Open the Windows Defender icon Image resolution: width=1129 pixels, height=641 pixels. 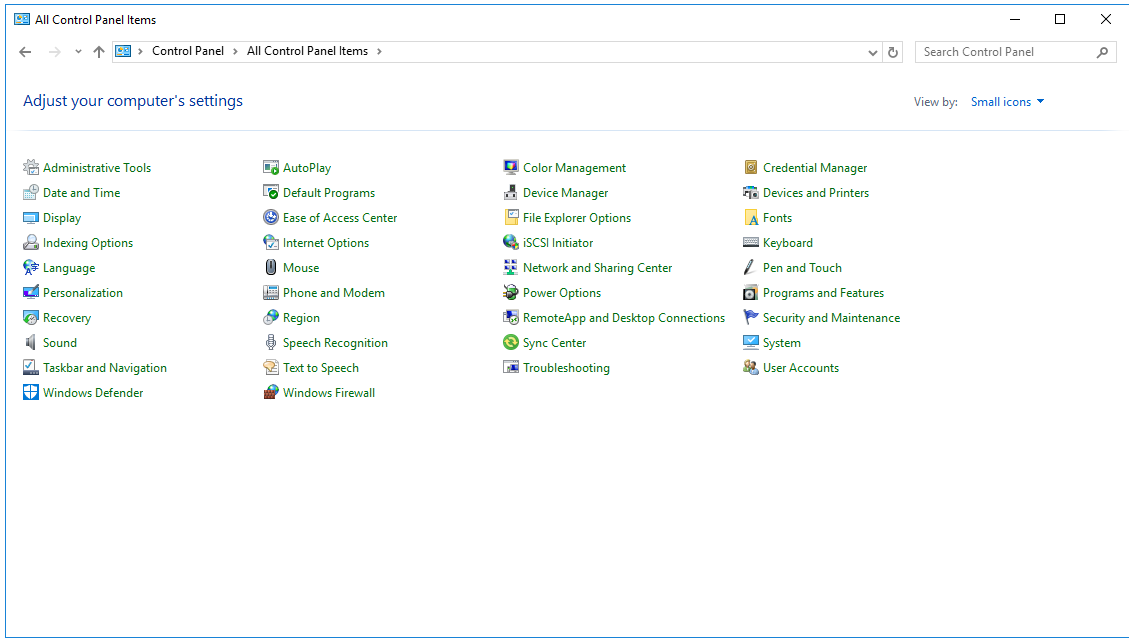(x=31, y=393)
